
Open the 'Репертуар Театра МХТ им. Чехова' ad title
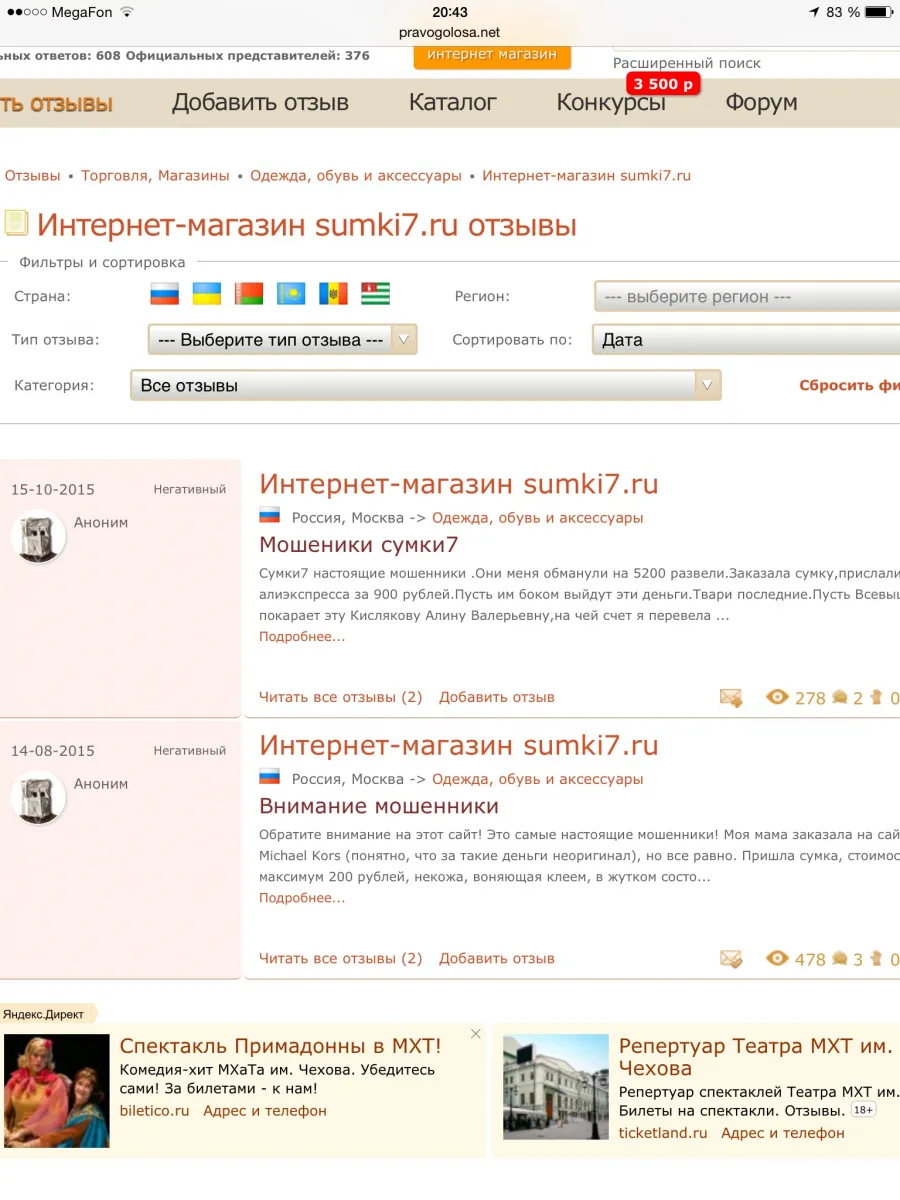point(756,1058)
